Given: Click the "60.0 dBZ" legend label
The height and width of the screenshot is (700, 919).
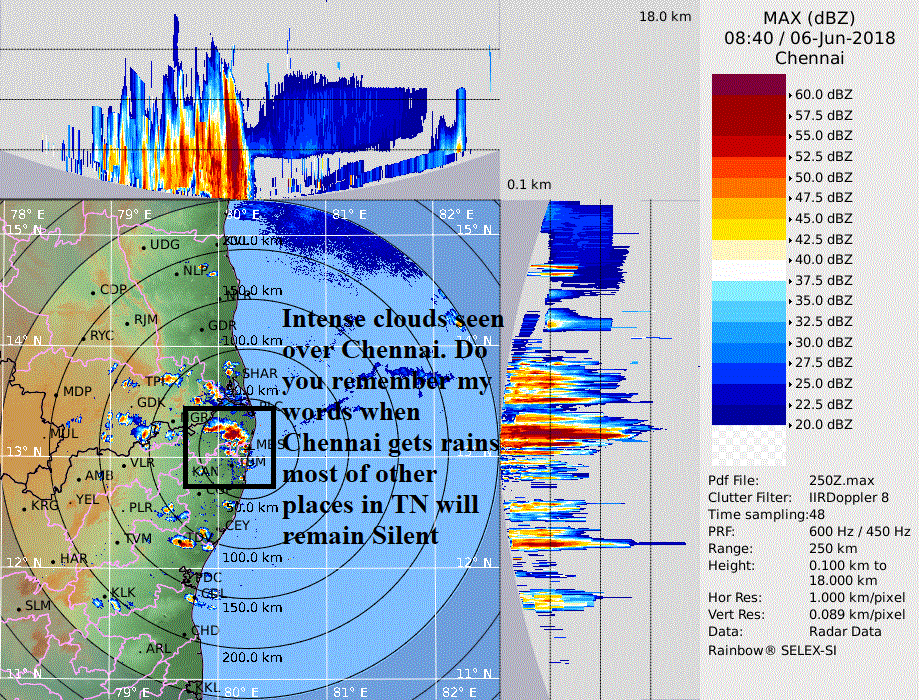Looking at the screenshot, I should pos(823,94).
